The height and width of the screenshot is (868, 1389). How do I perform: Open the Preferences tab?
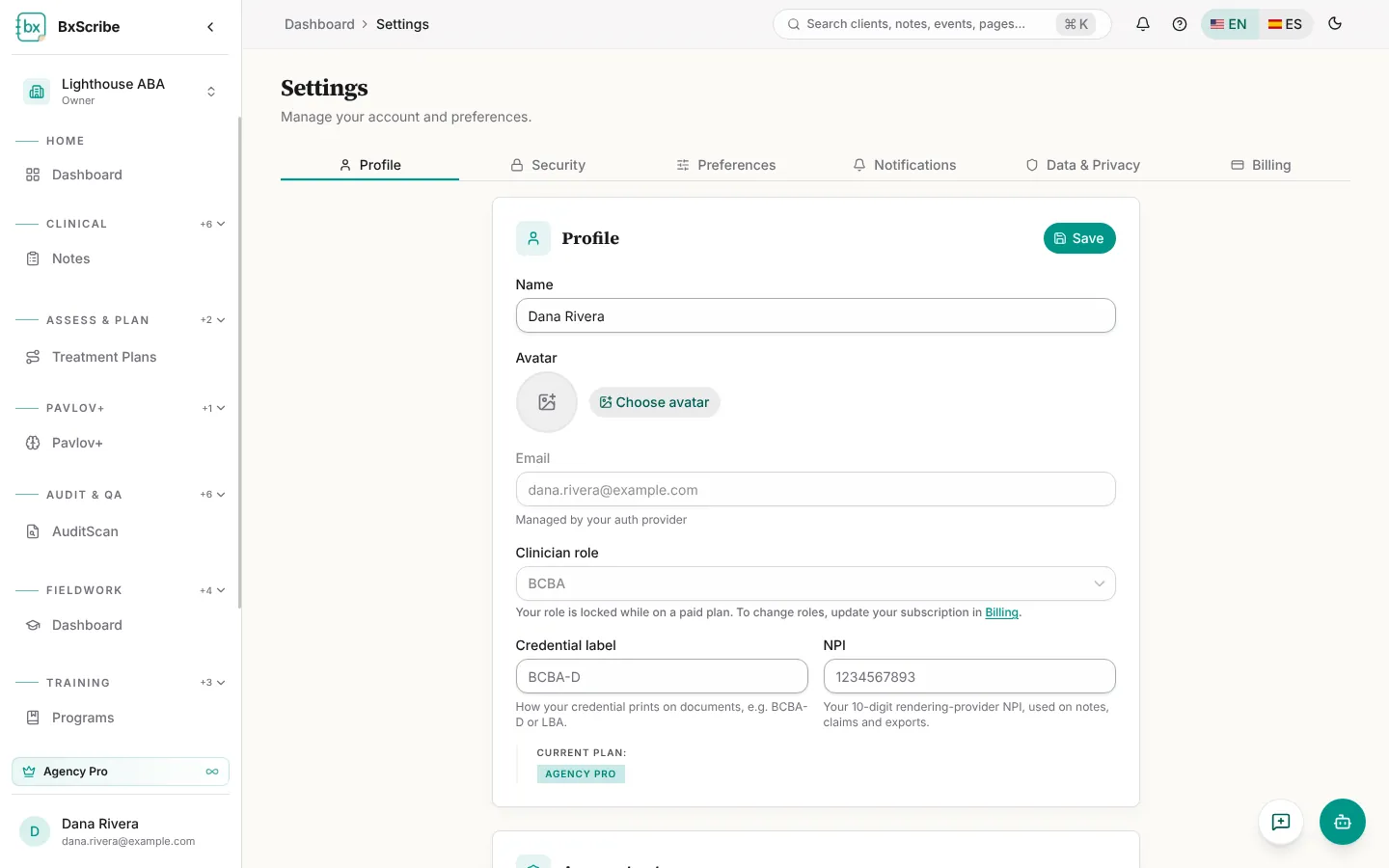[x=726, y=165]
